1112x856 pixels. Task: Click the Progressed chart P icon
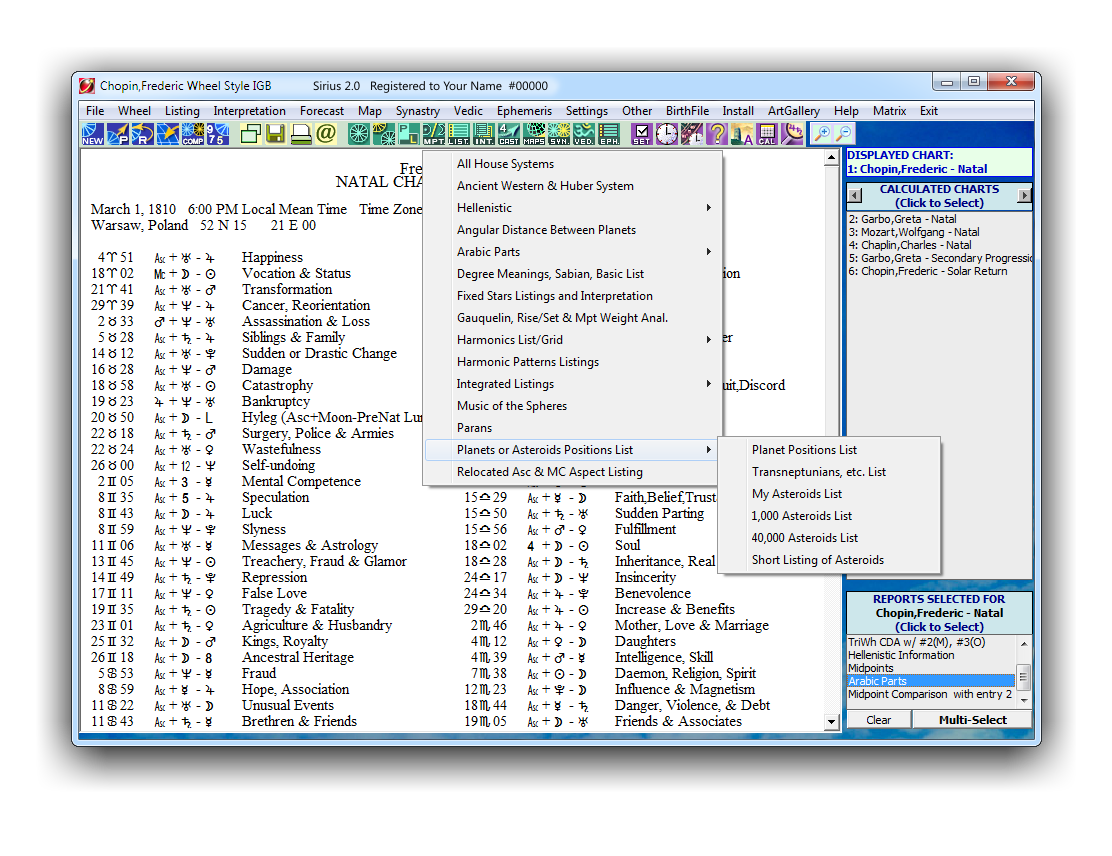point(118,133)
